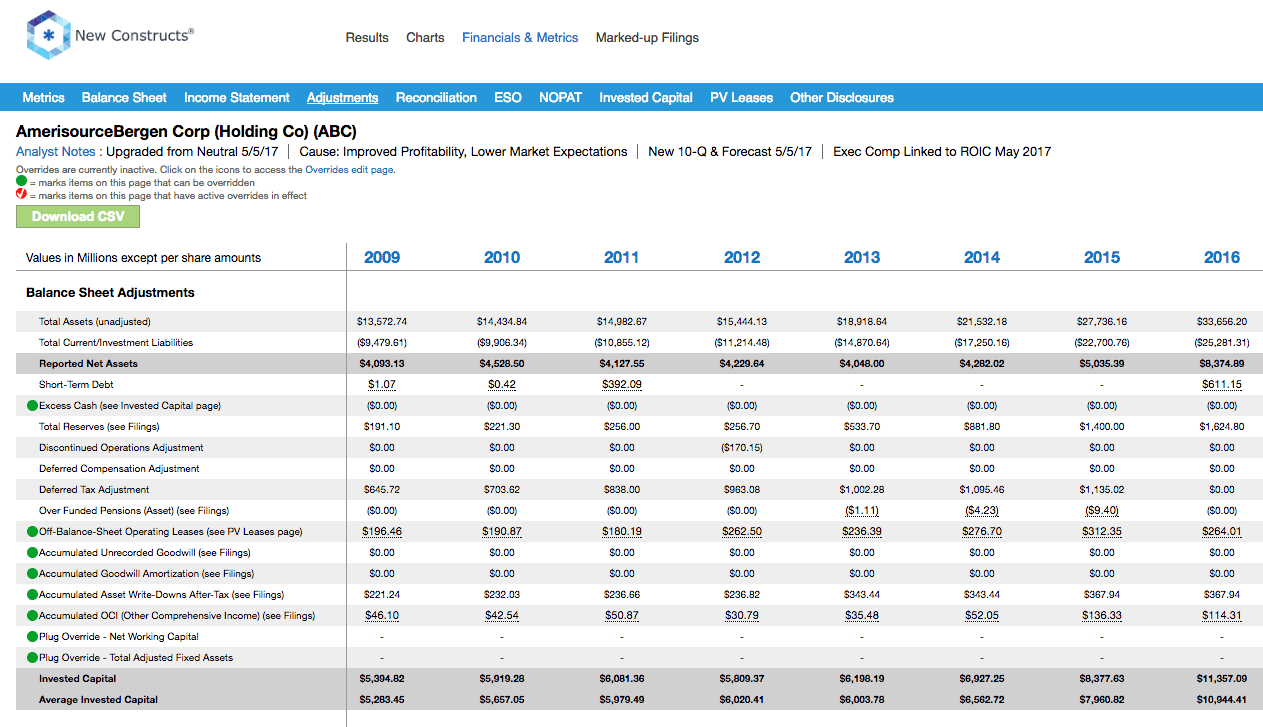This screenshot has width=1263, height=727.
Task: Click the 2009 year column header
Action: (382, 258)
